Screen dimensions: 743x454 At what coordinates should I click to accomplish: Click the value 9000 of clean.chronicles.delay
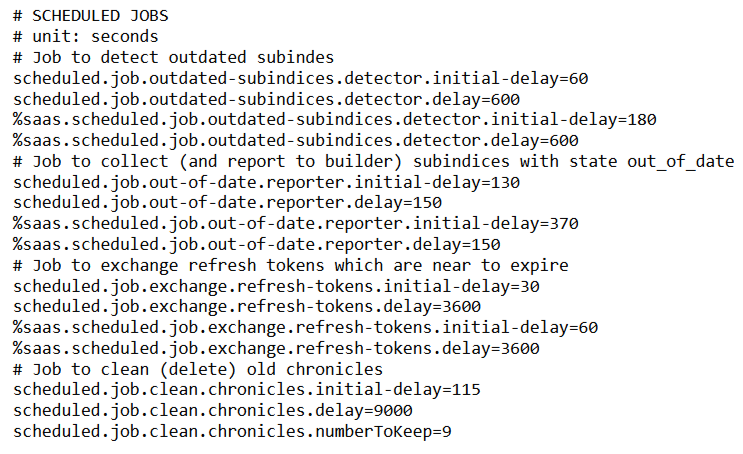coord(391,411)
